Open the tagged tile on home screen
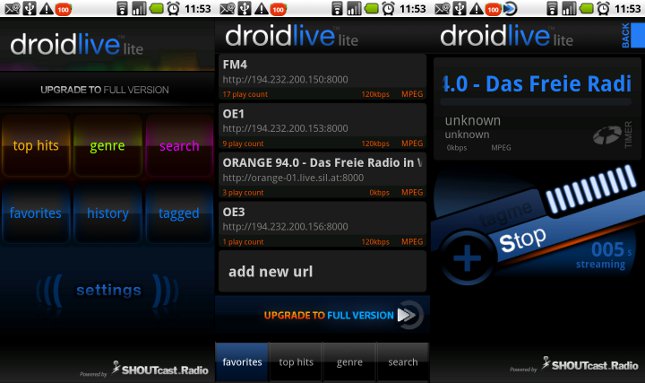 click(179, 213)
